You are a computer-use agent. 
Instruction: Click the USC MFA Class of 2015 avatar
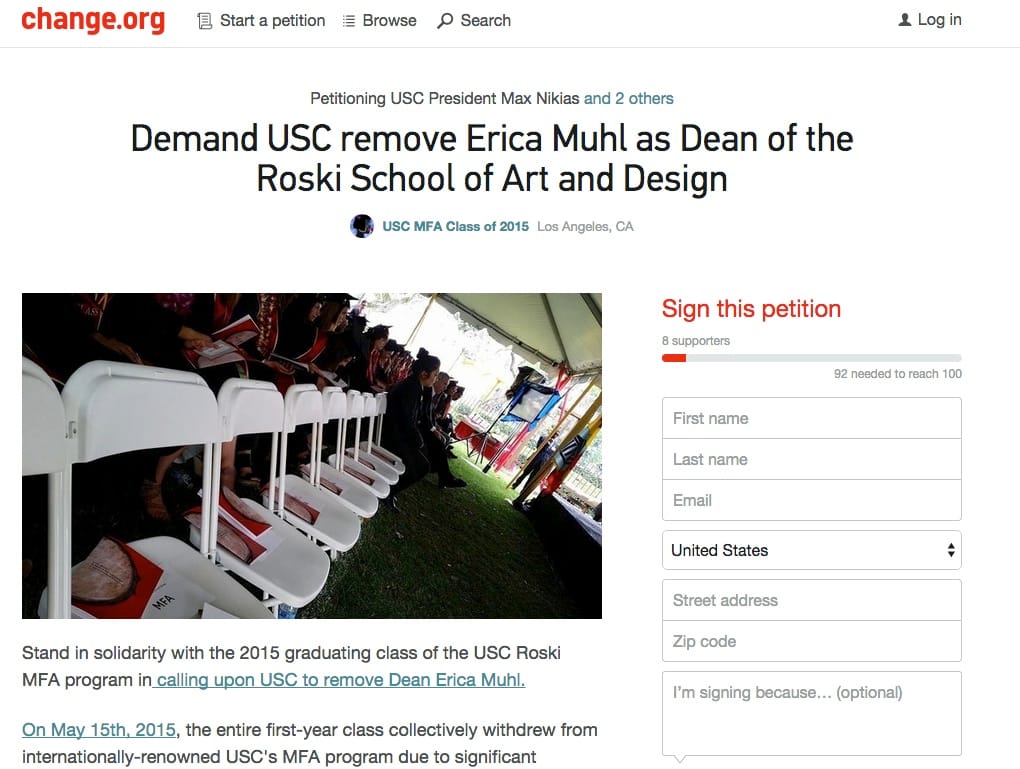(x=361, y=226)
